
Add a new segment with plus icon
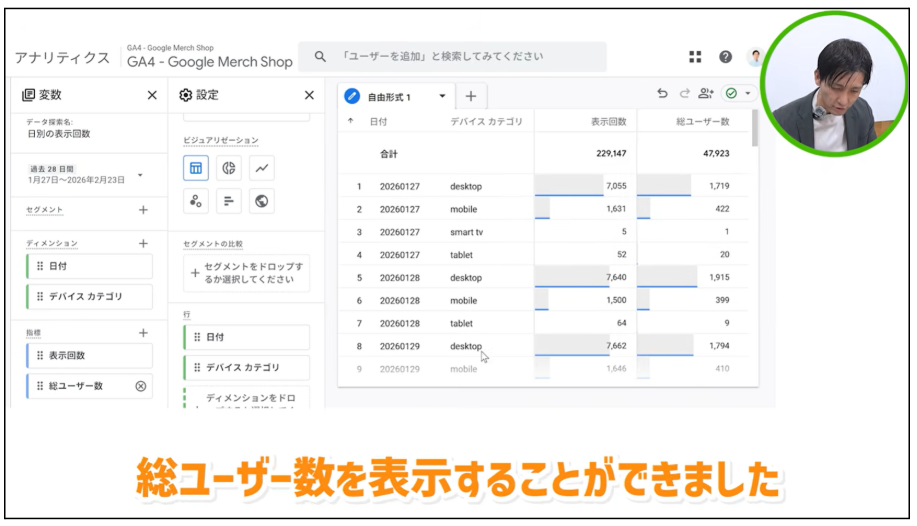coord(143,210)
